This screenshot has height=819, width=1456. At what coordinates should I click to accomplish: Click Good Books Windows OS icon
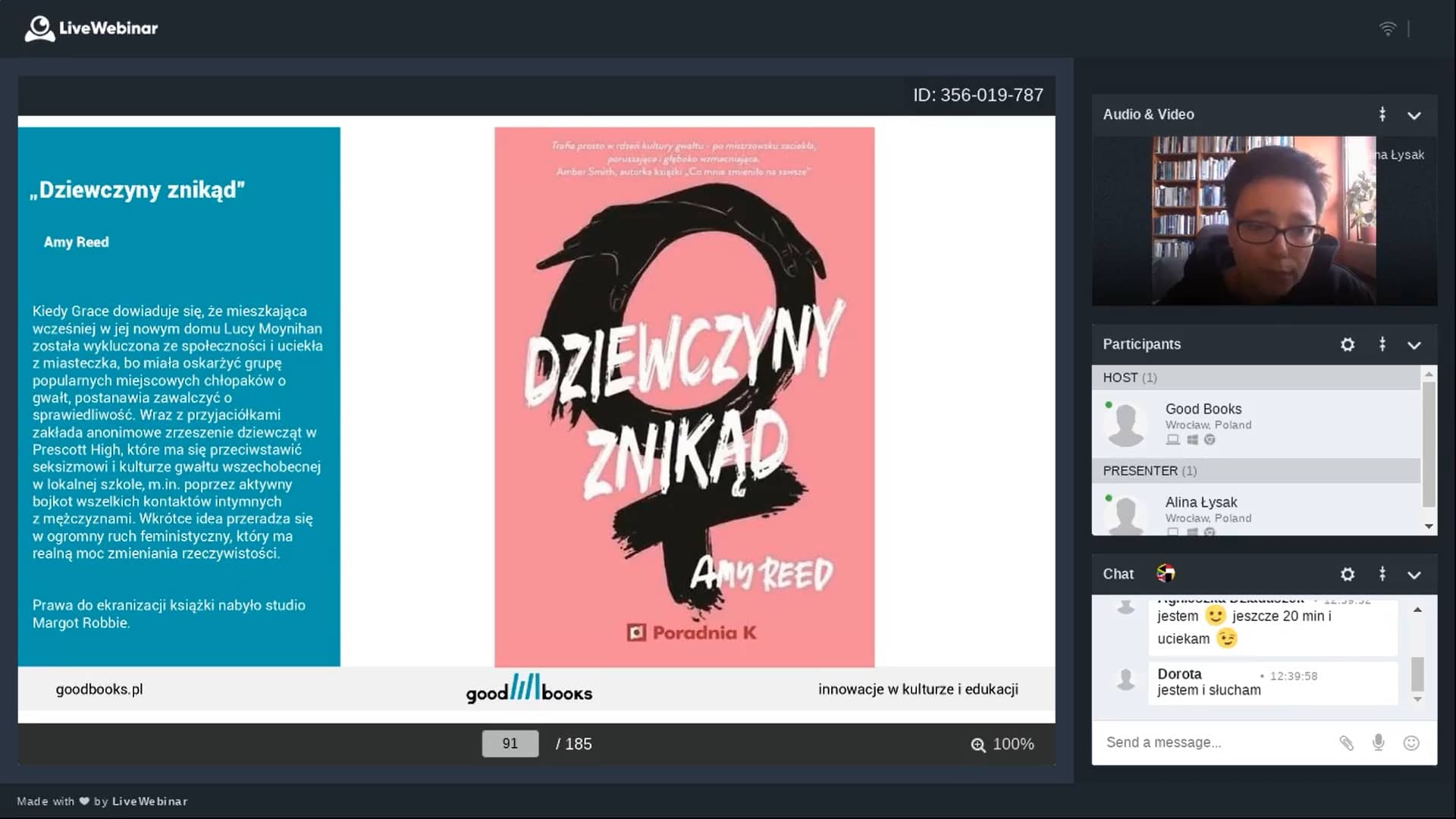[x=1192, y=440]
